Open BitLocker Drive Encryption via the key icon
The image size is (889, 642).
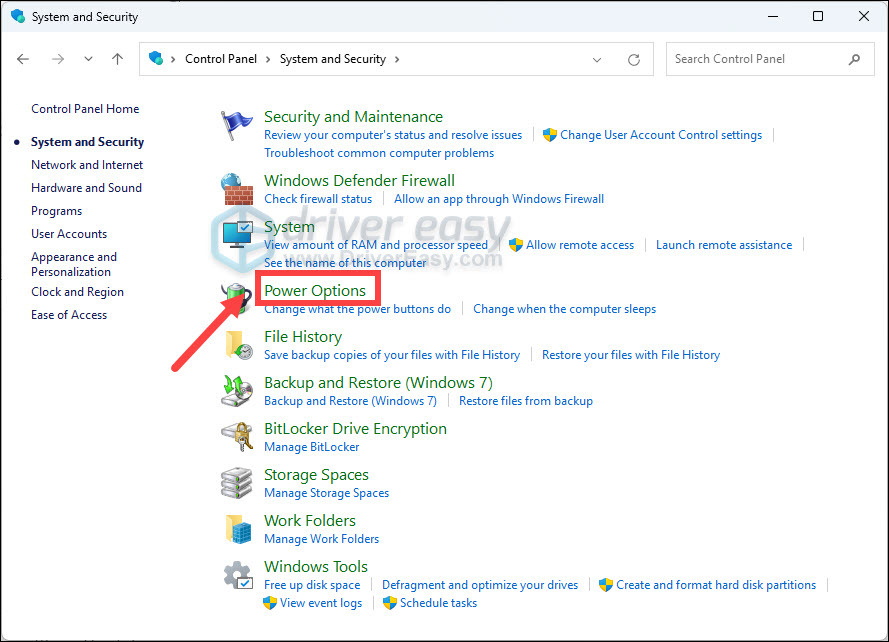[x=237, y=436]
